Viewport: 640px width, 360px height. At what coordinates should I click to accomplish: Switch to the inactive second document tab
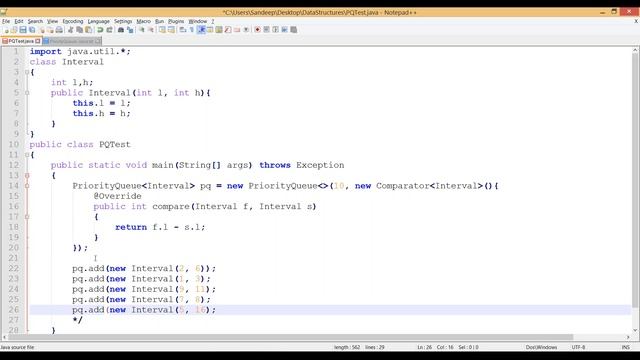point(72,41)
